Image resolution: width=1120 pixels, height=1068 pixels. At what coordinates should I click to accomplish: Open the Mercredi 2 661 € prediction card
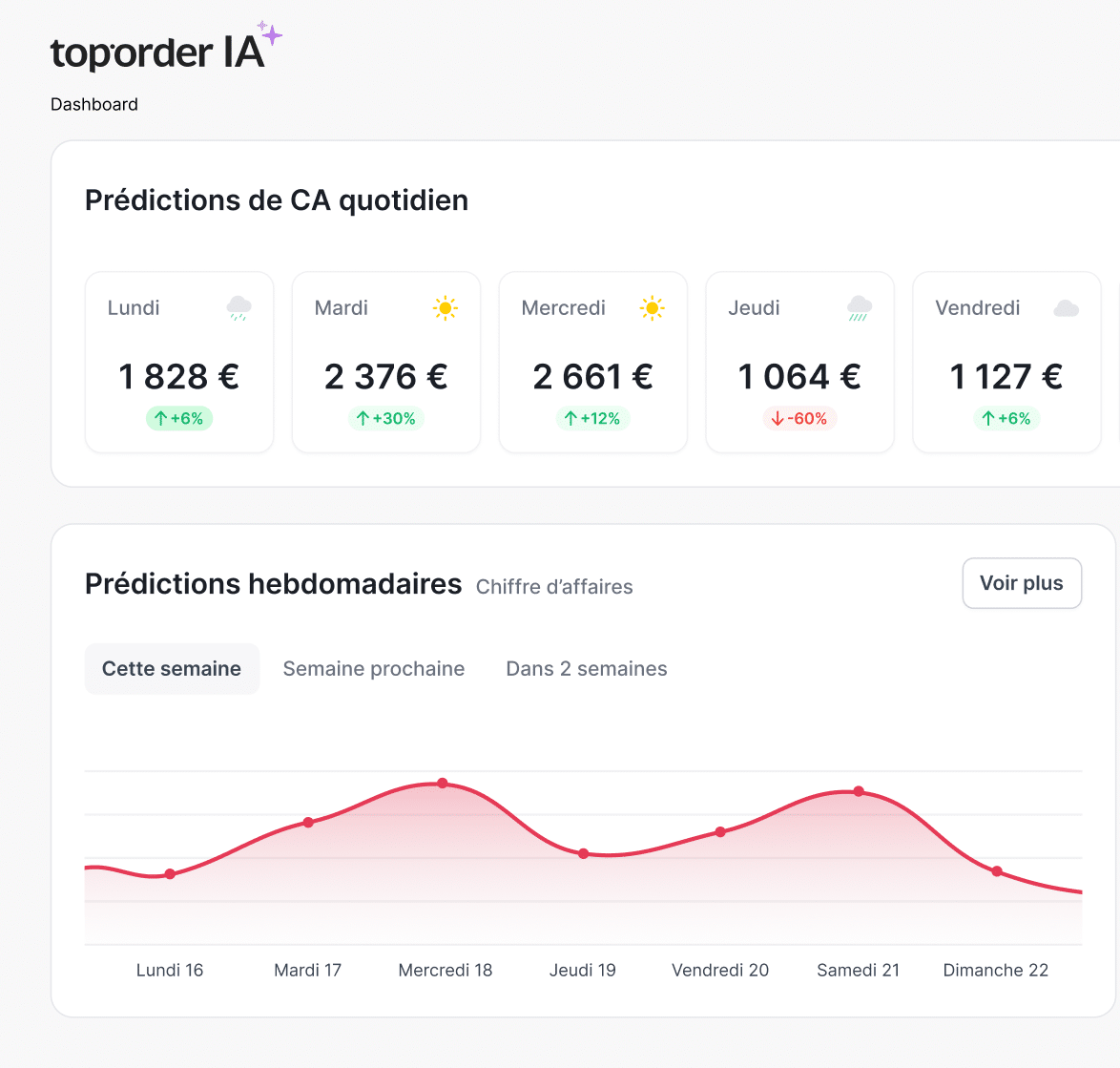(592, 363)
